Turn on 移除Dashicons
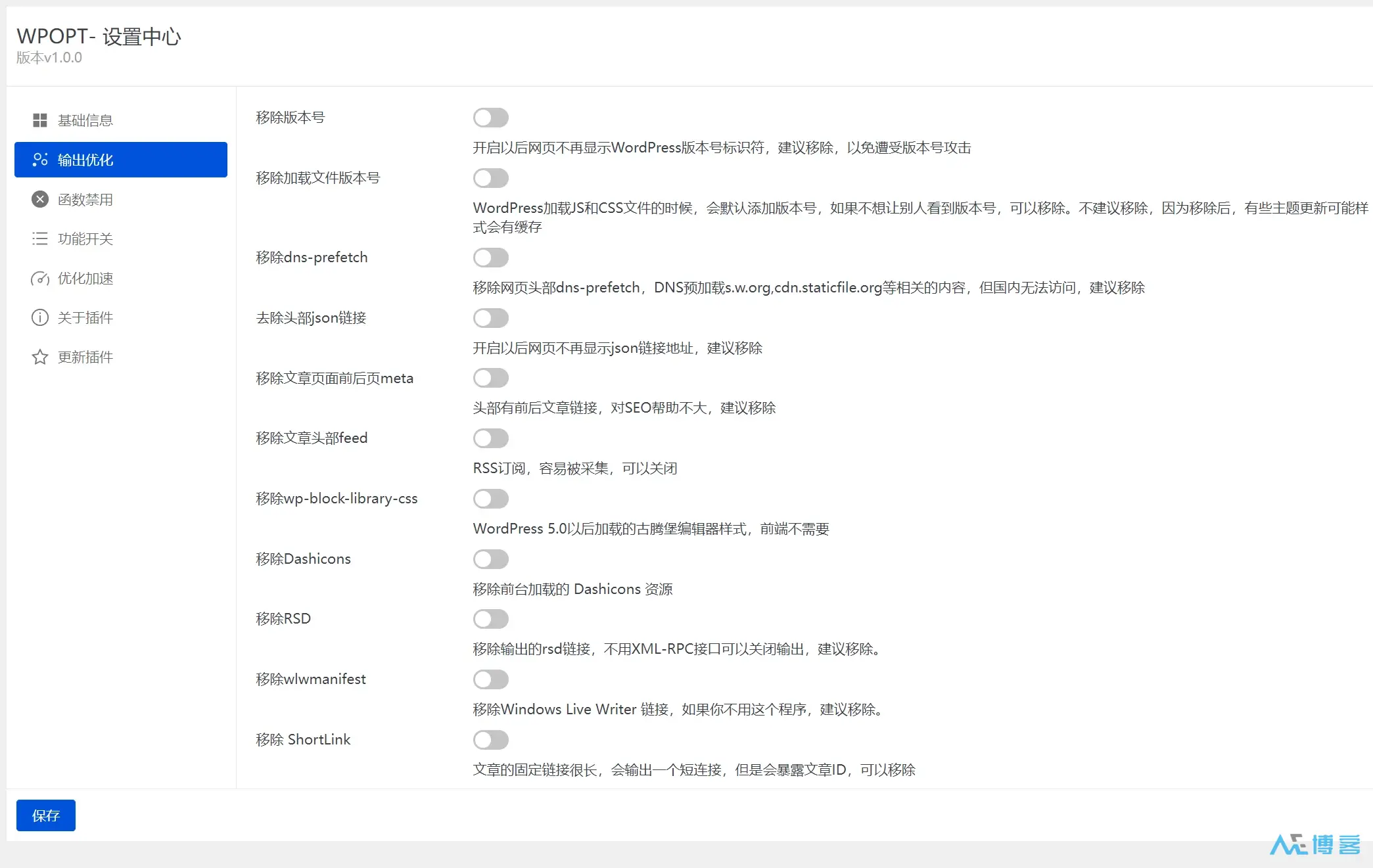 pos(490,559)
